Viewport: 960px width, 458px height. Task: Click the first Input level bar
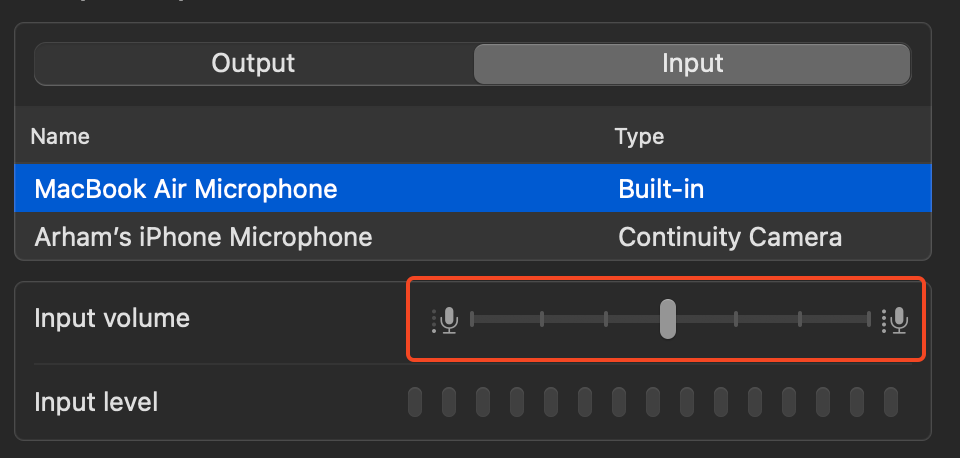[x=415, y=402]
